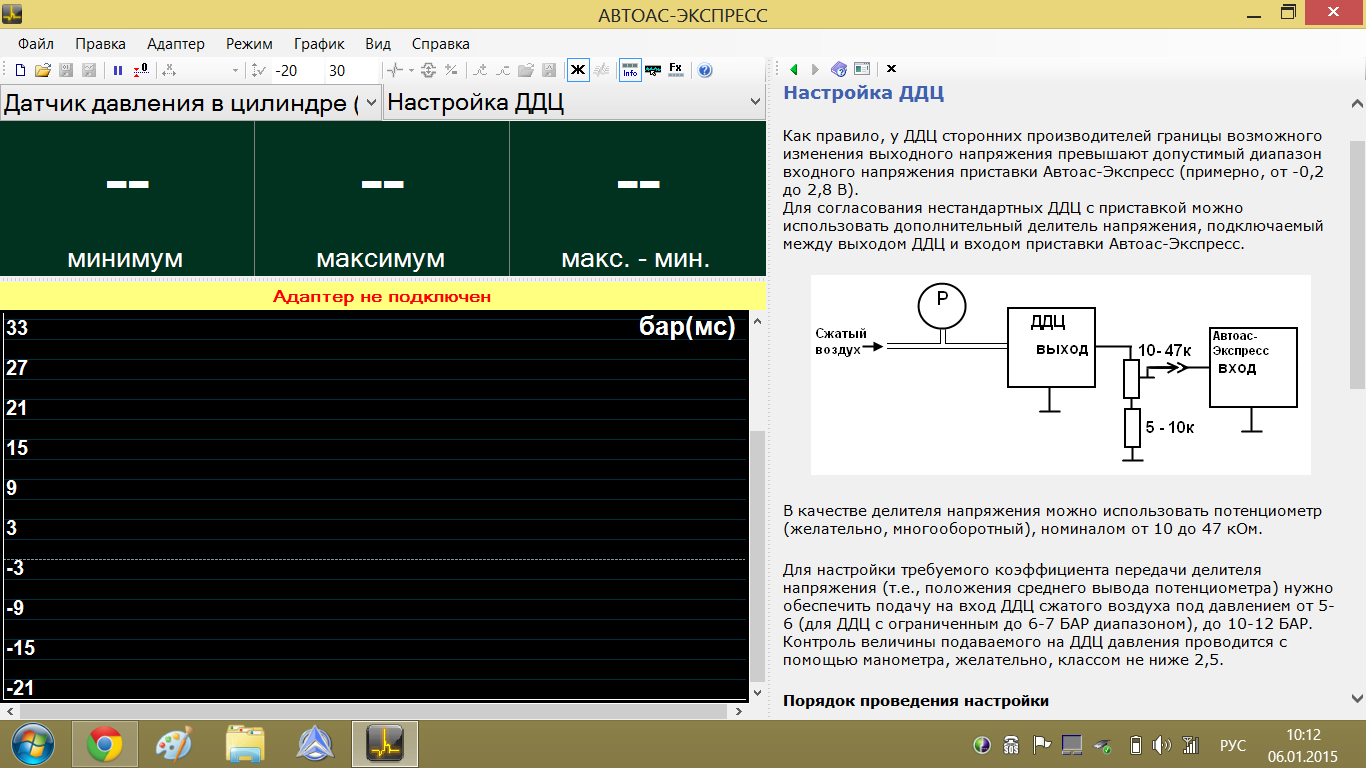1366x768 pixels.
Task: Open the Вид menu
Action: coord(378,44)
